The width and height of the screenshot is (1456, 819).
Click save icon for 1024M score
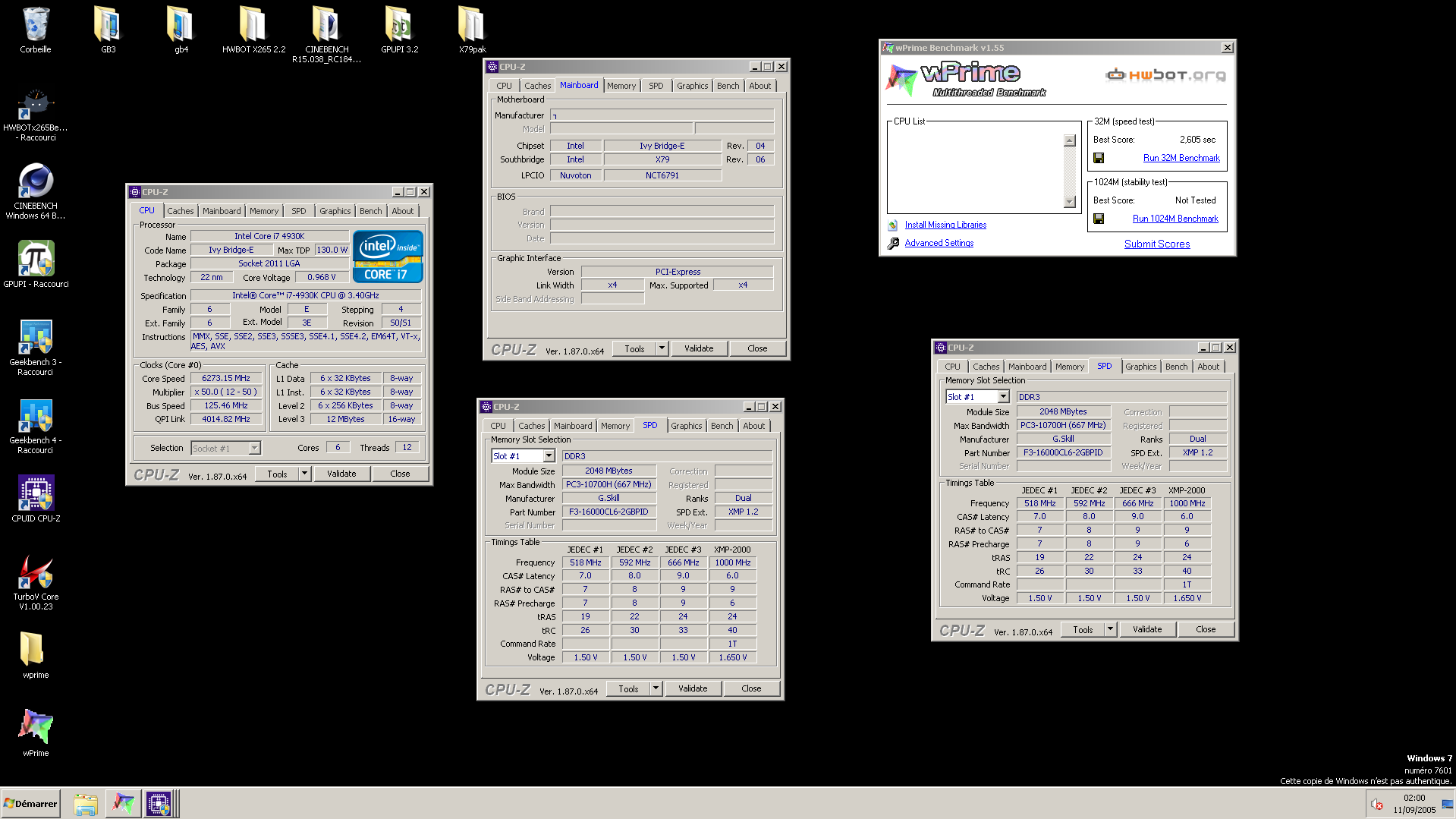pyautogui.click(x=1099, y=219)
